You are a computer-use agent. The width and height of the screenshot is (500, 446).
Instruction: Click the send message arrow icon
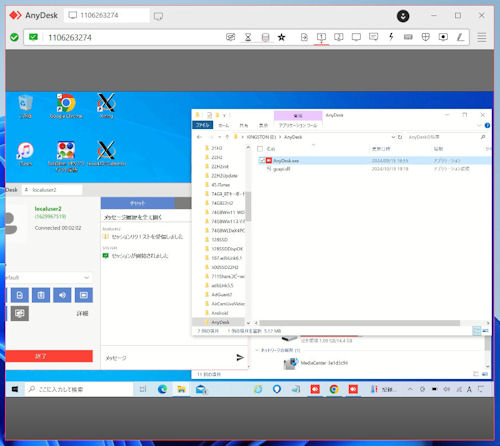[240, 358]
